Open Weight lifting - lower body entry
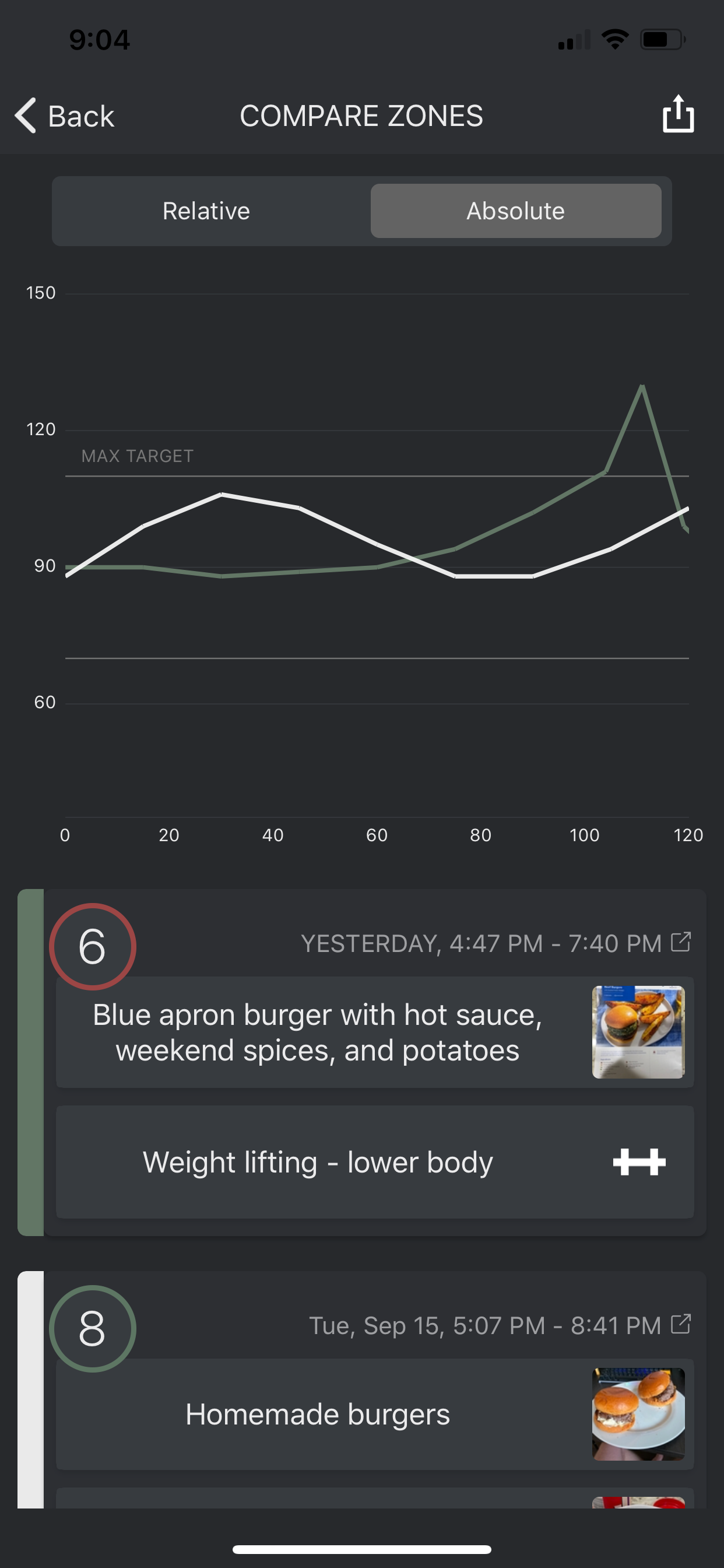724x1568 pixels. [317, 1162]
